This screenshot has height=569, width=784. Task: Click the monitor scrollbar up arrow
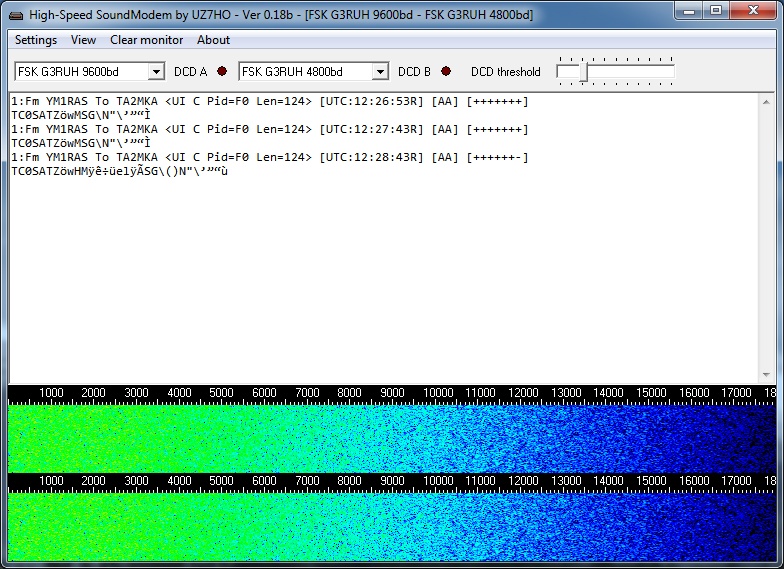(x=766, y=102)
